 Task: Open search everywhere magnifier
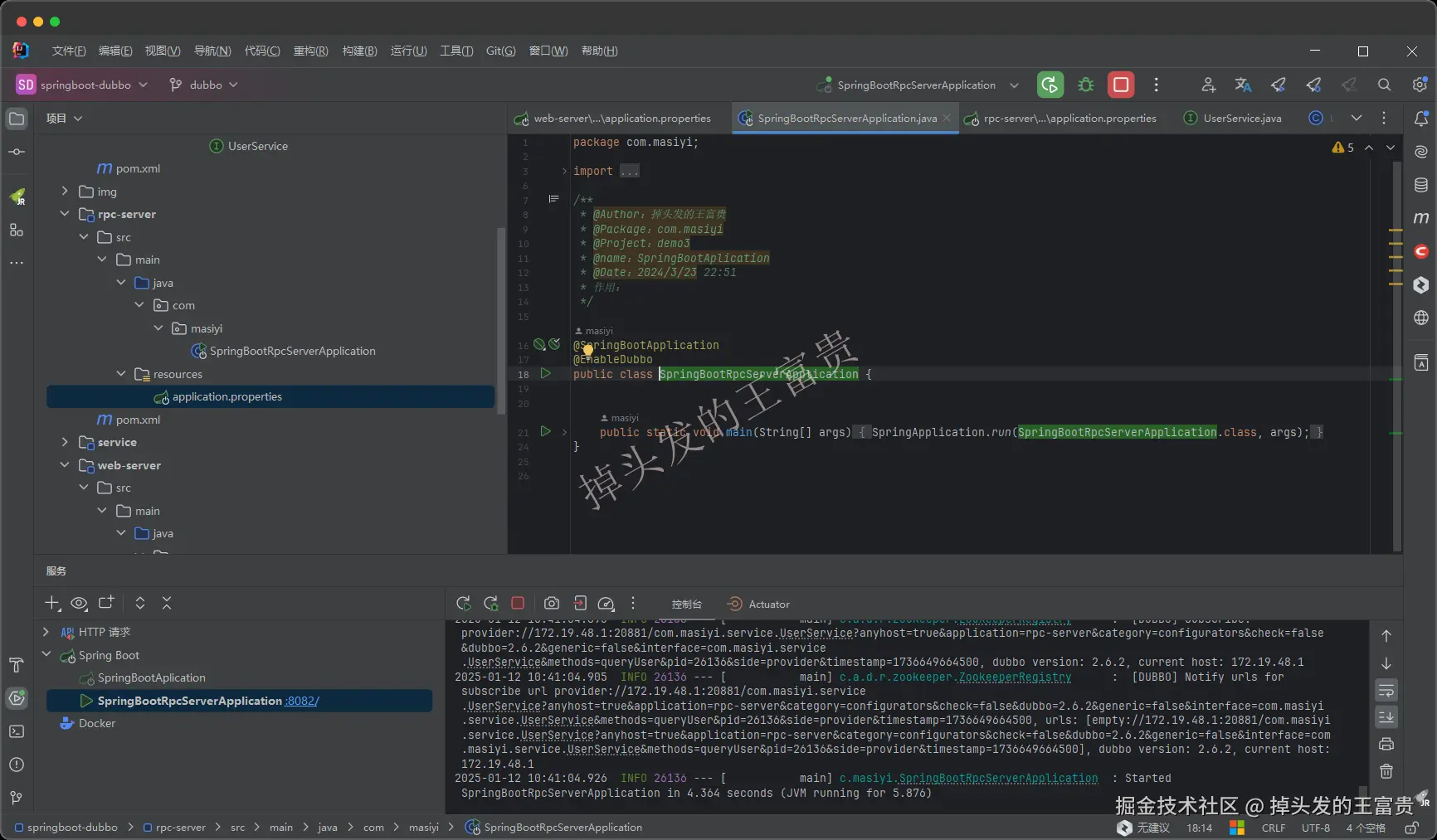(x=1384, y=85)
